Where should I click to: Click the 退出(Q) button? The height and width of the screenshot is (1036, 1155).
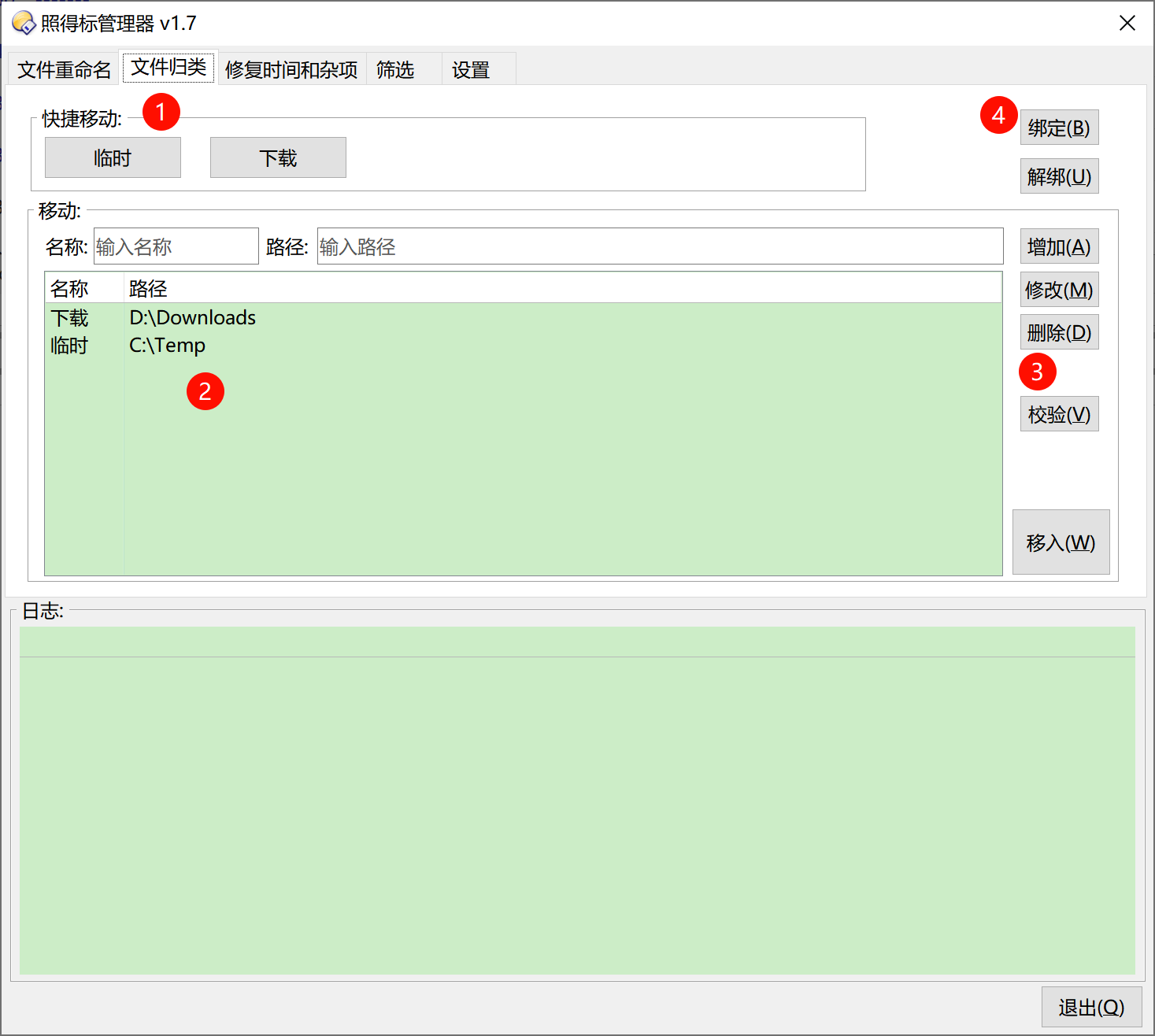1090,1007
